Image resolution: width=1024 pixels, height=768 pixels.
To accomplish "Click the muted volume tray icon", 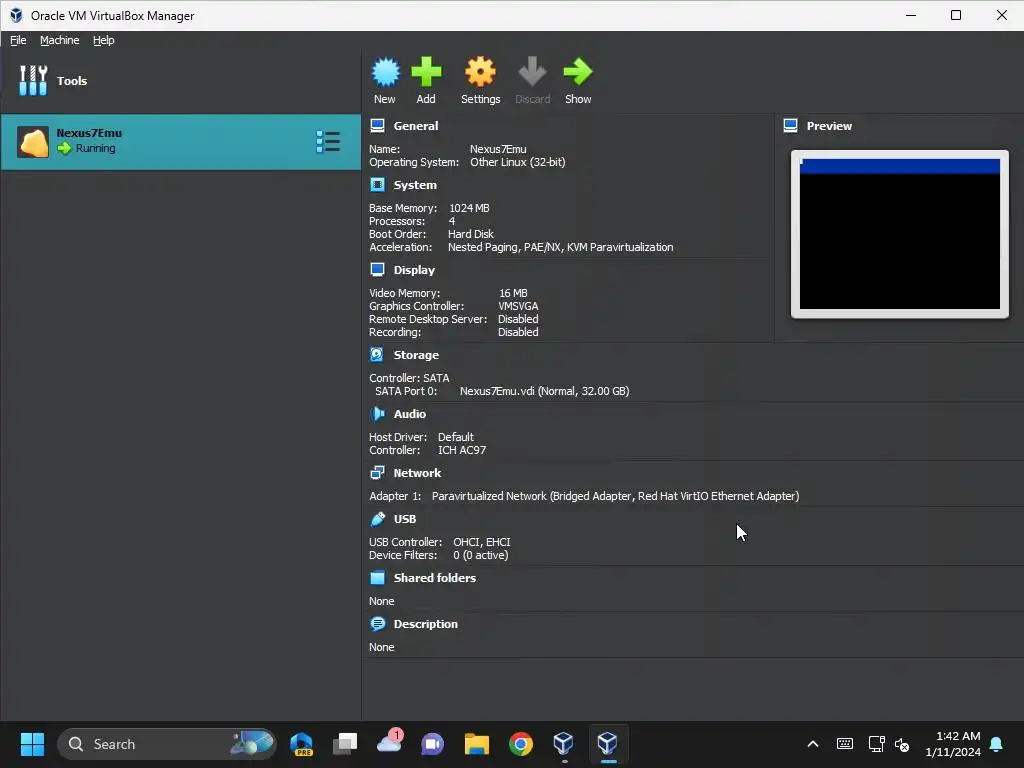I will 902,744.
